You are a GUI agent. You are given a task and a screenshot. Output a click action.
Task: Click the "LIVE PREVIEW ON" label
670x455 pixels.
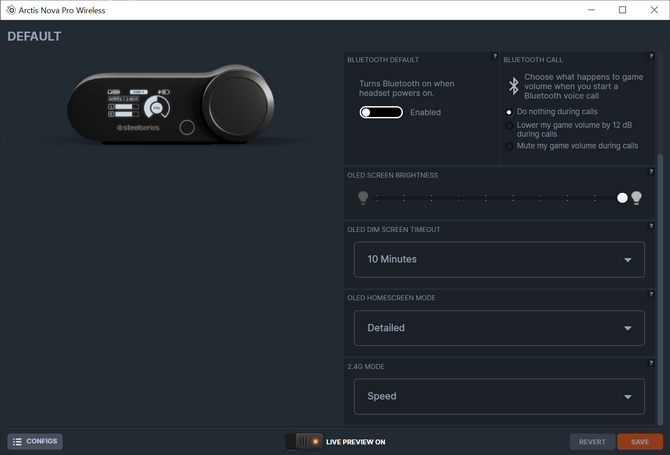[356, 442]
